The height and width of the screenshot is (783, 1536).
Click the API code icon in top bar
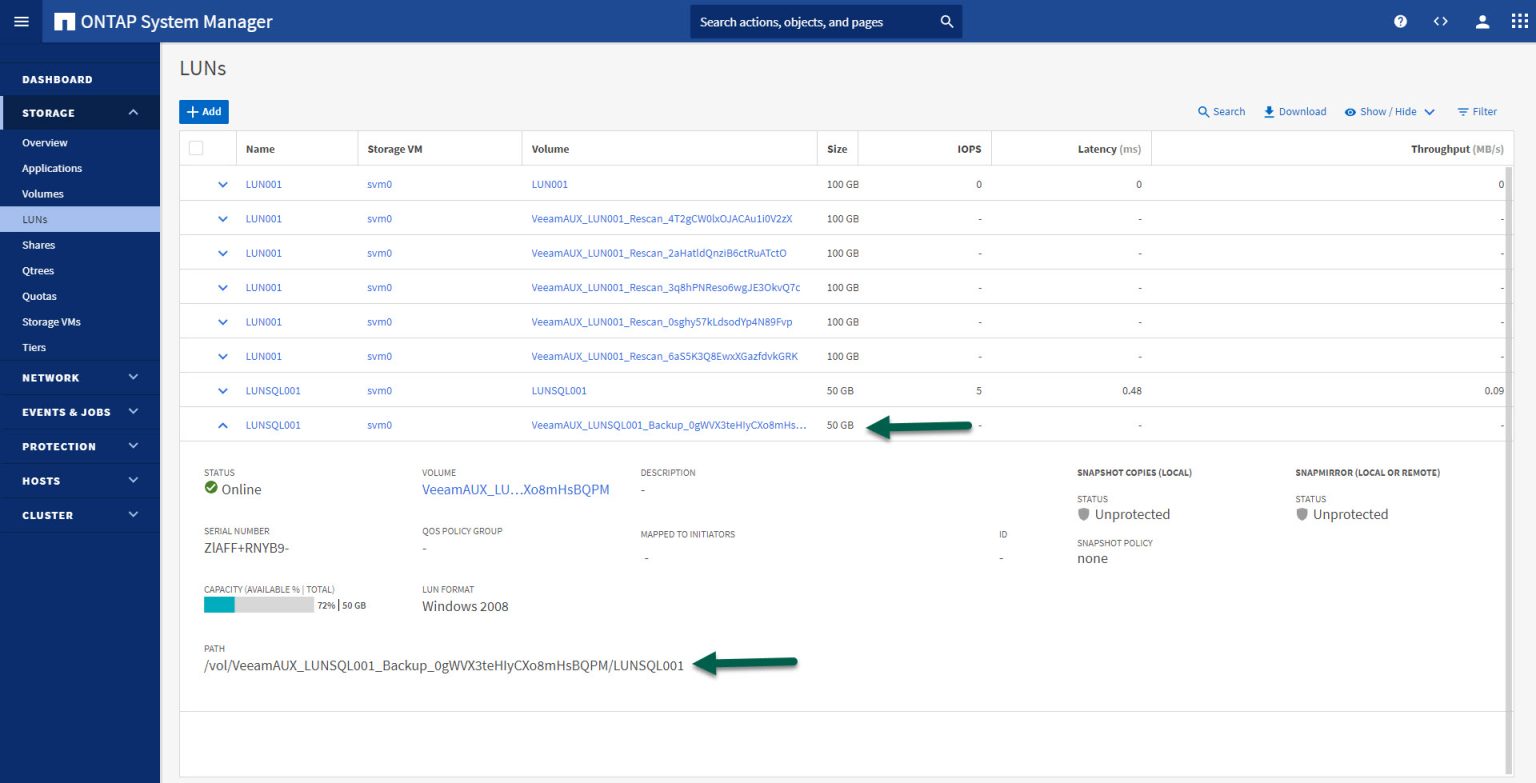click(x=1440, y=20)
